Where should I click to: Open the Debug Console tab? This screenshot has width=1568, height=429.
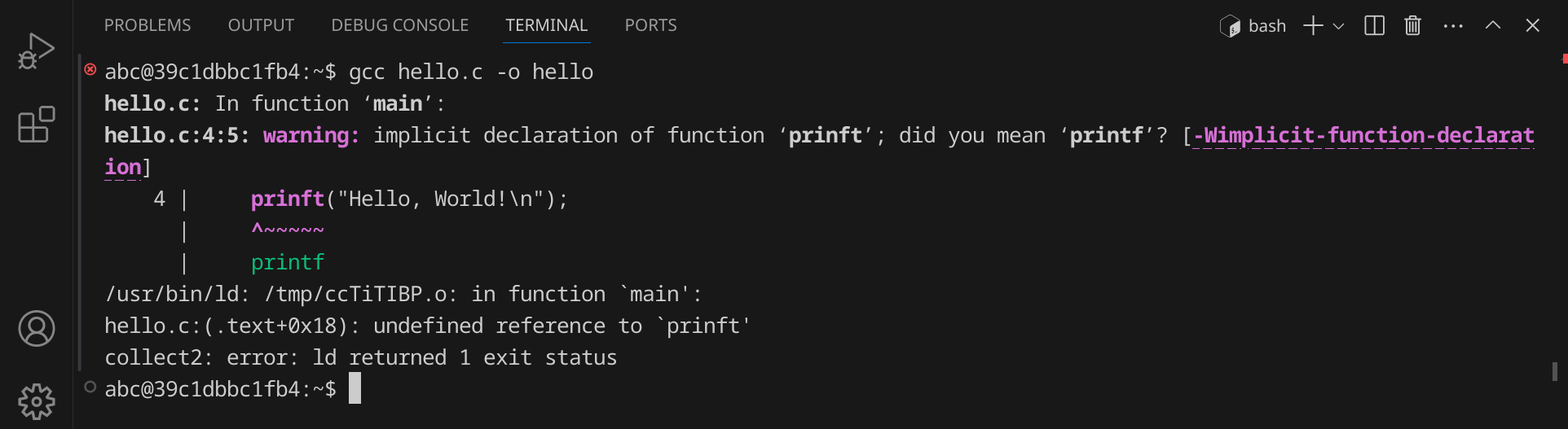(x=399, y=25)
